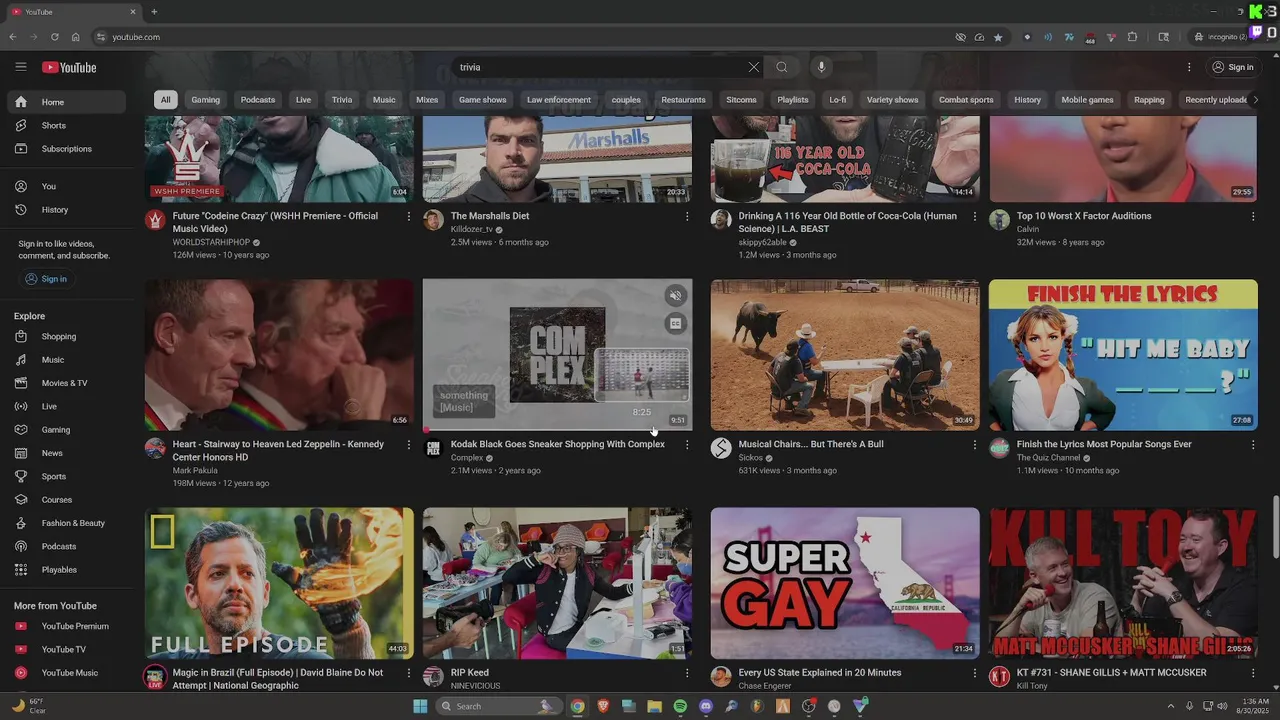Open Playables under Explore
This screenshot has height=720, width=1280.
(x=66, y=570)
